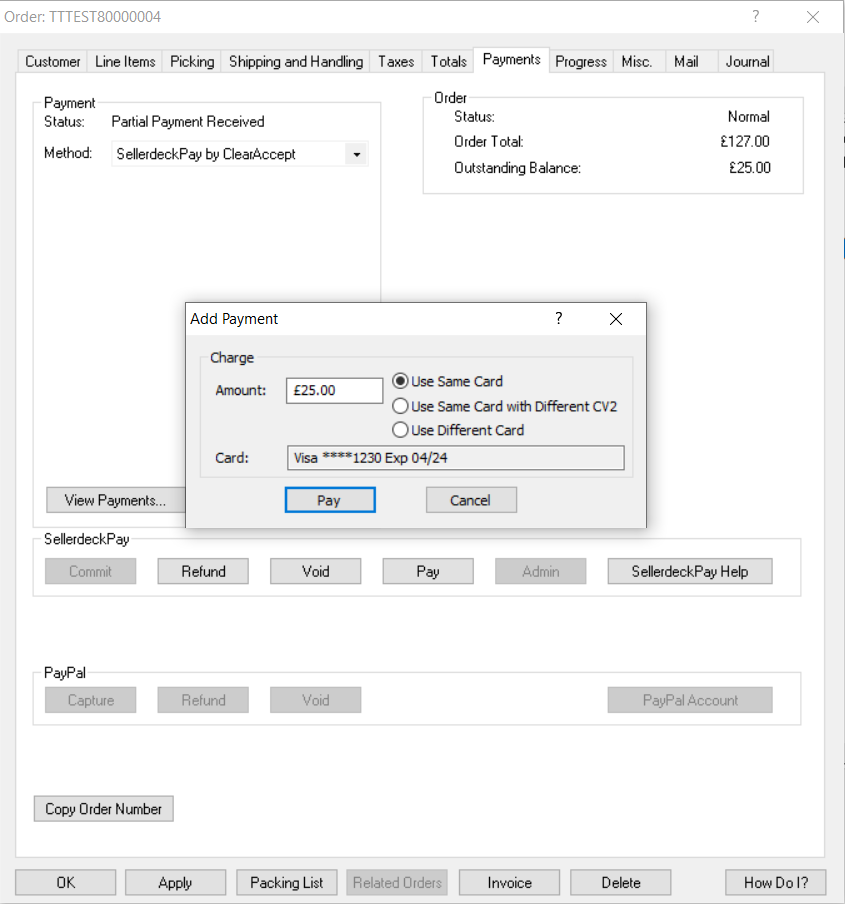Select Use Different Card radio button
This screenshot has width=845, height=904.
tap(401, 430)
